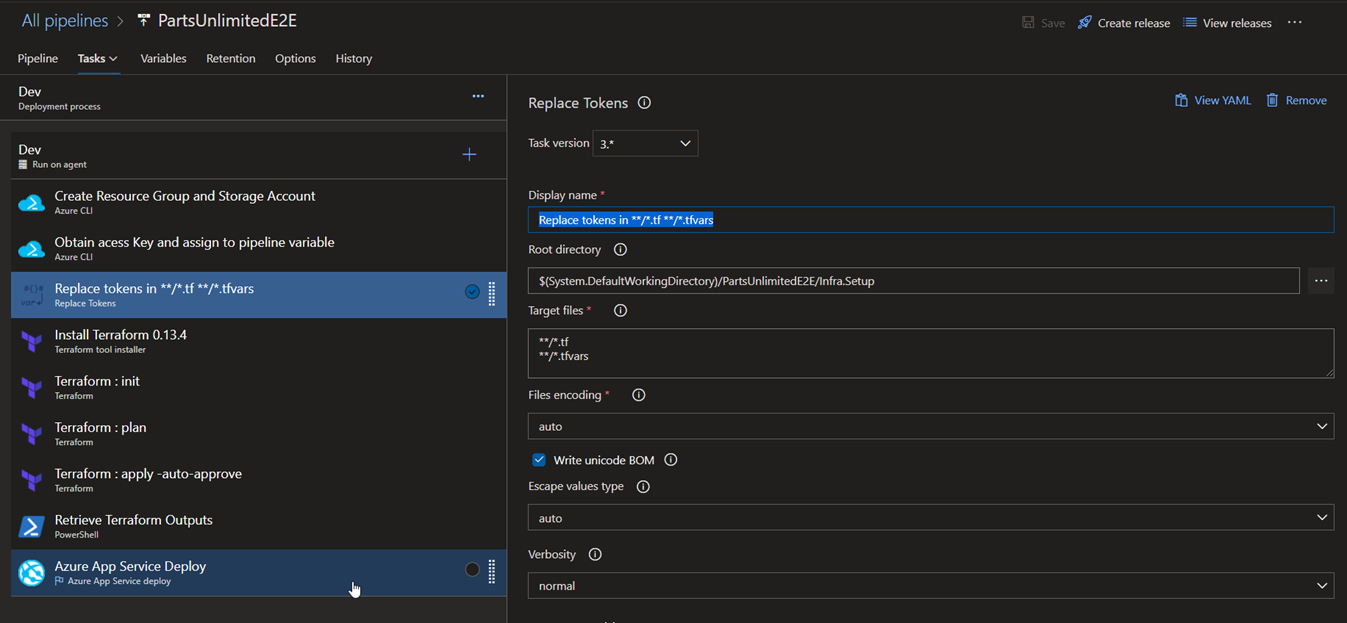The width and height of the screenshot is (1347, 623).
Task: Select Install Terraform 0.13.4 task
Action: pyautogui.click(x=258, y=341)
